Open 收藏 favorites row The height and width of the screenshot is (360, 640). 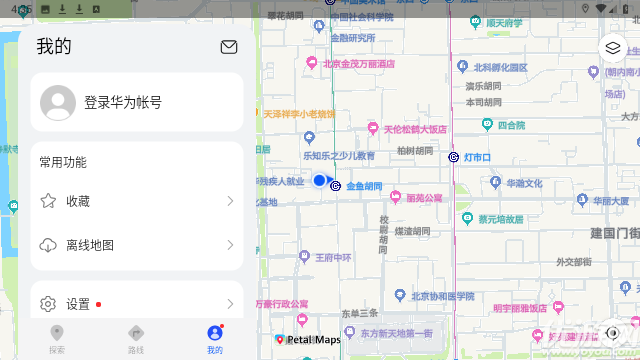click(137, 201)
